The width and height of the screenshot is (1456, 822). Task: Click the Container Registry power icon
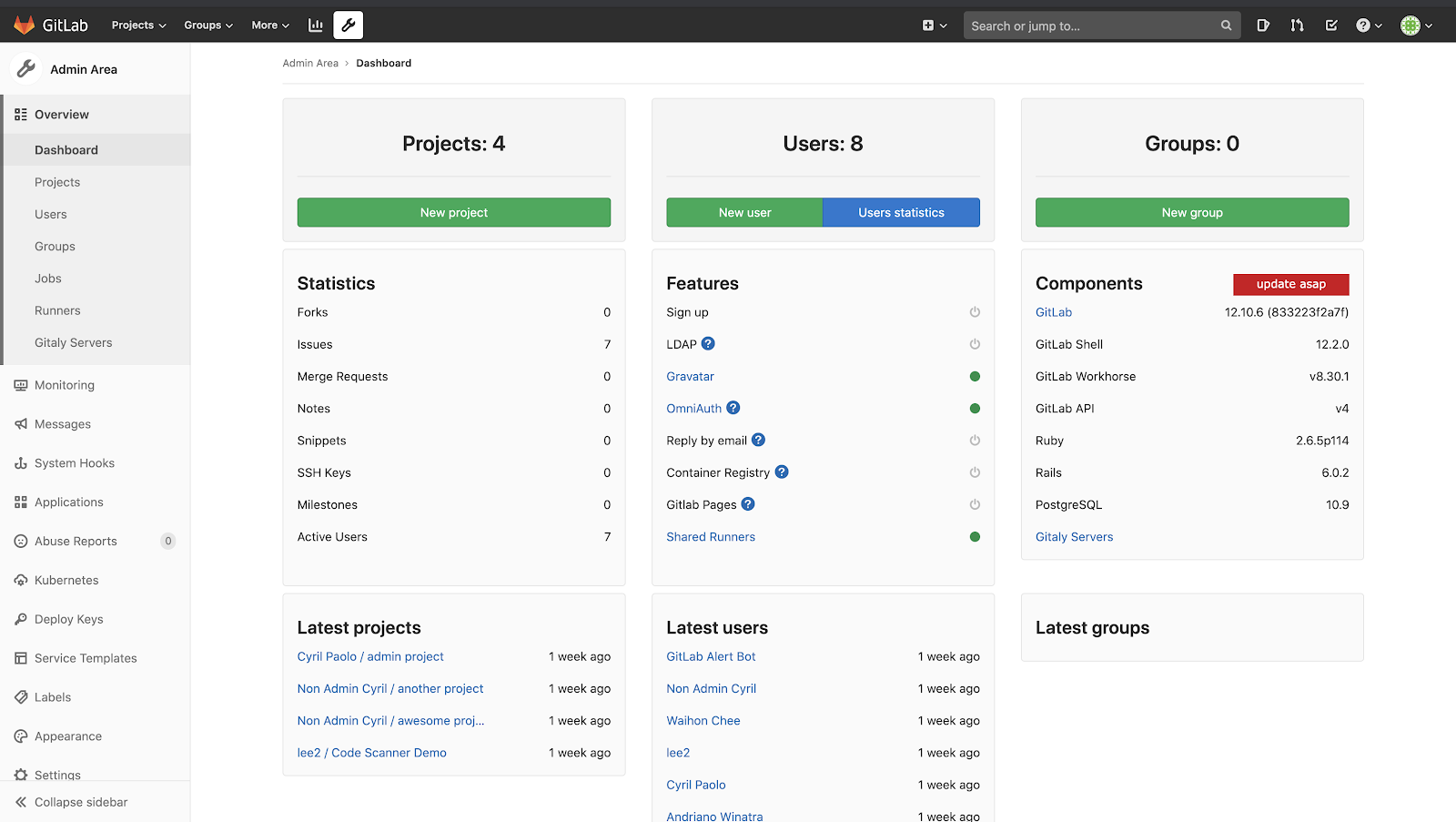point(975,472)
